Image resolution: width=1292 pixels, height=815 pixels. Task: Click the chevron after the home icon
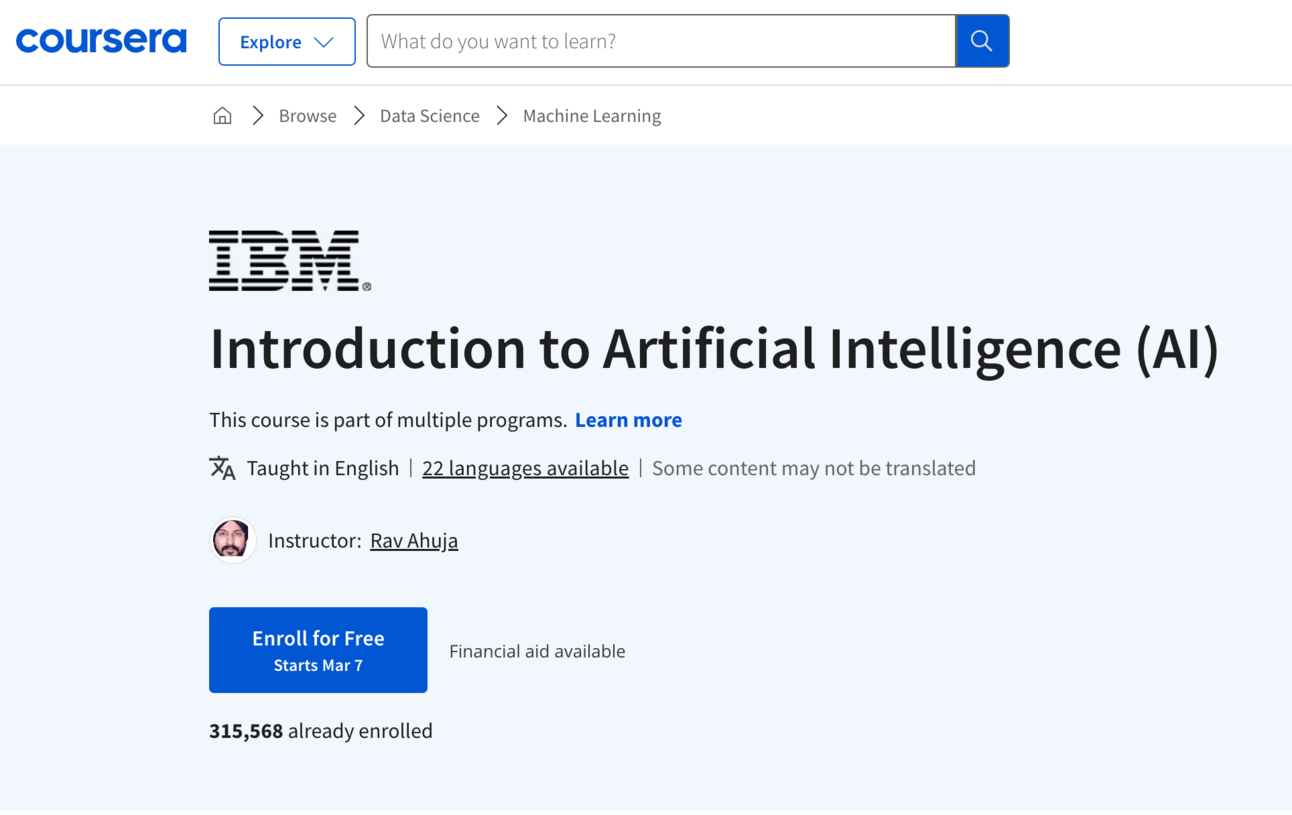click(x=258, y=116)
